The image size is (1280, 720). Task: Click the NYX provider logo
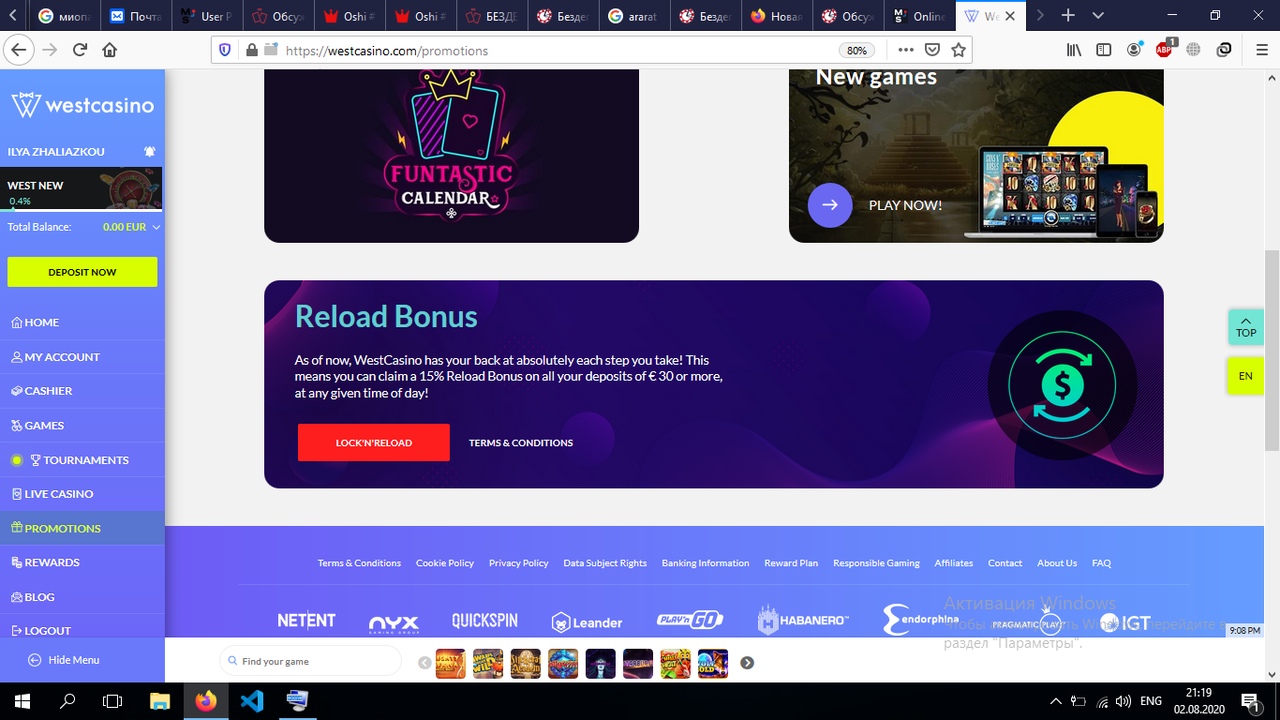coord(394,623)
